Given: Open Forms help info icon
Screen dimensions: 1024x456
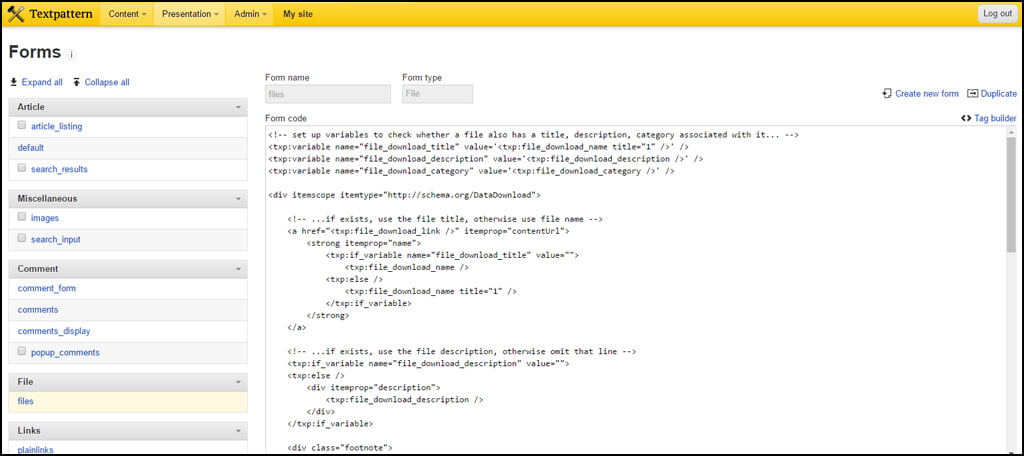Looking at the screenshot, I should tap(72, 55).
